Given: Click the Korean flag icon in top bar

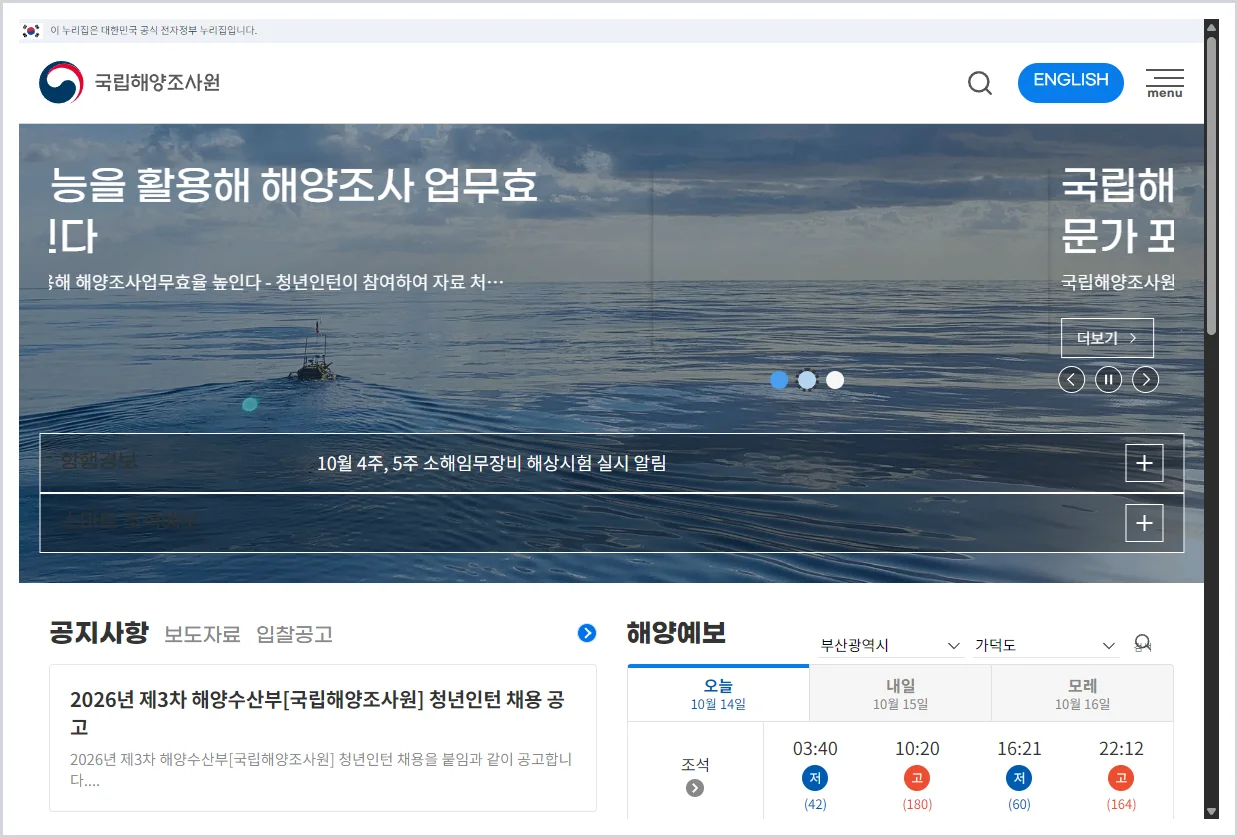Looking at the screenshot, I should (x=31, y=30).
